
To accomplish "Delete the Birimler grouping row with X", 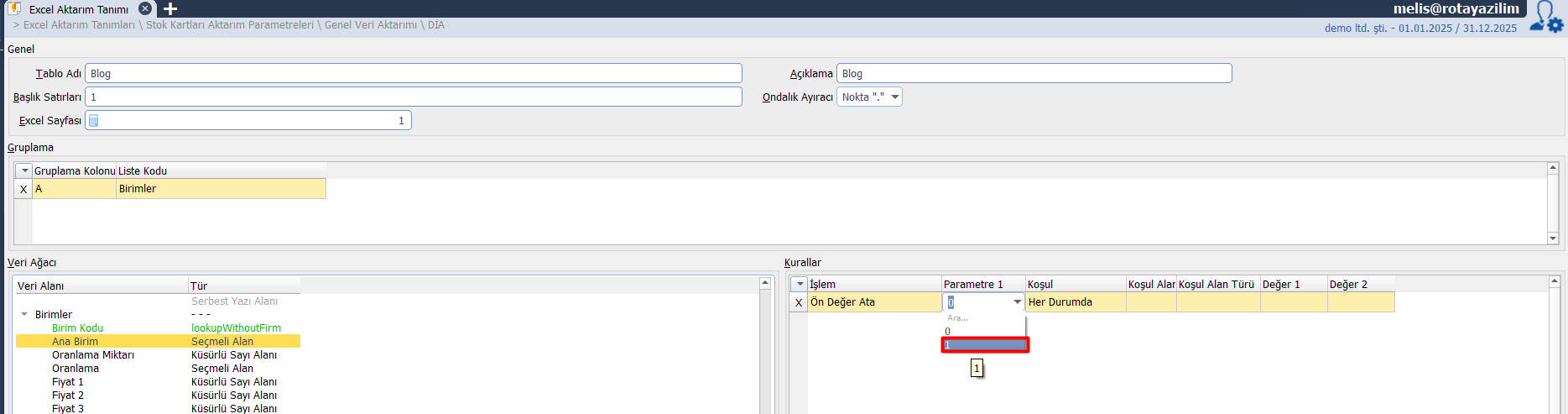I will click(x=23, y=189).
